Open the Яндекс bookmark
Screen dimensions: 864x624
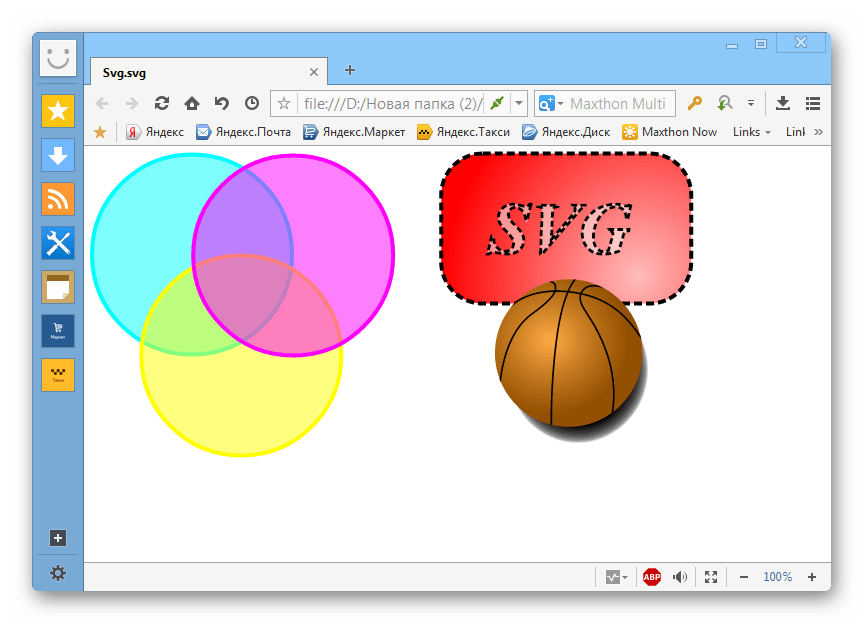pyautogui.click(x=155, y=132)
